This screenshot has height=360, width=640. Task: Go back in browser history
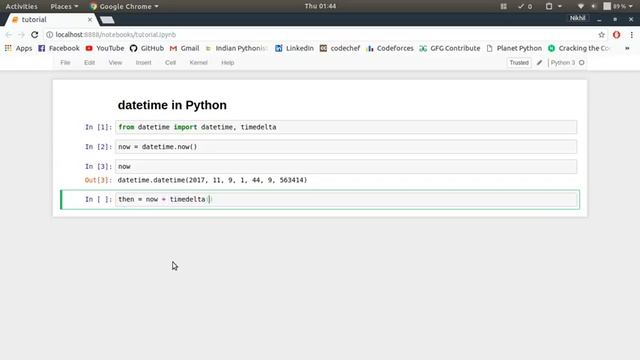click(9, 35)
